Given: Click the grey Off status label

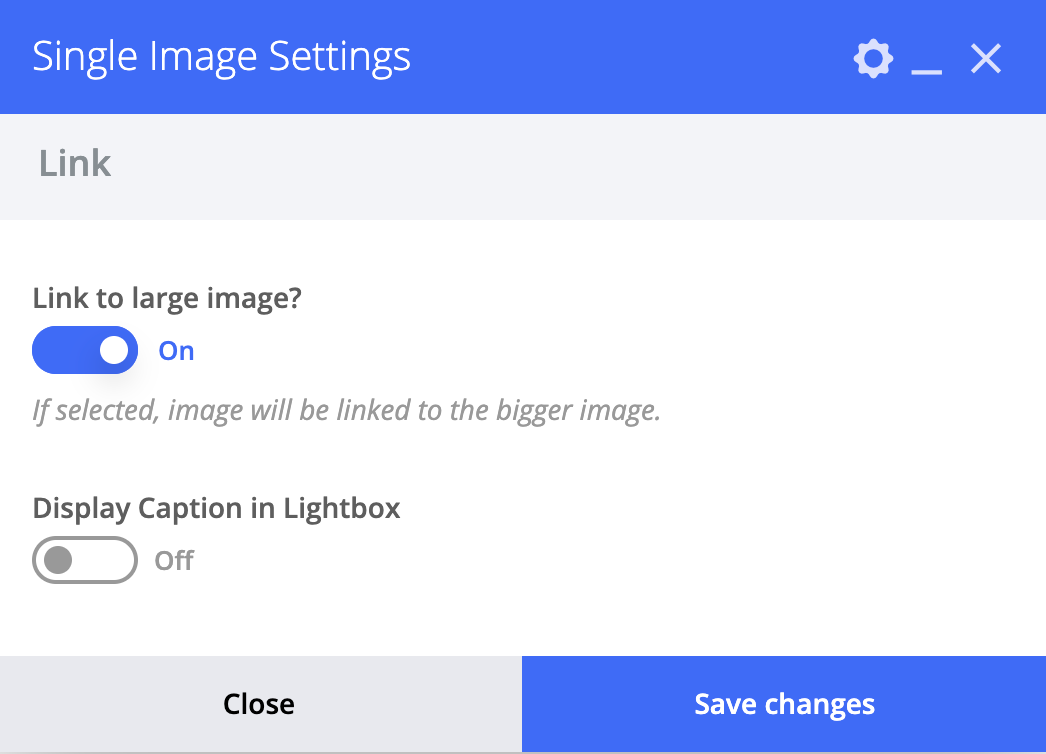Looking at the screenshot, I should coord(174,560).
